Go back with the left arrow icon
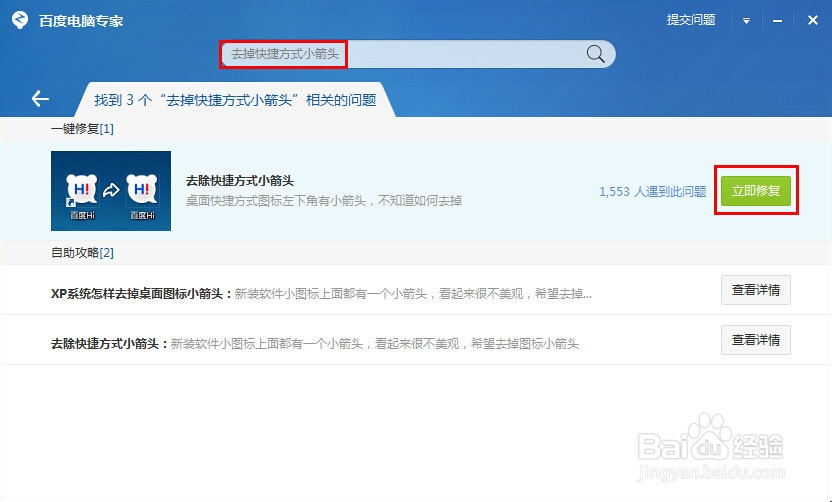This screenshot has width=832, height=502. pyautogui.click(x=40, y=98)
